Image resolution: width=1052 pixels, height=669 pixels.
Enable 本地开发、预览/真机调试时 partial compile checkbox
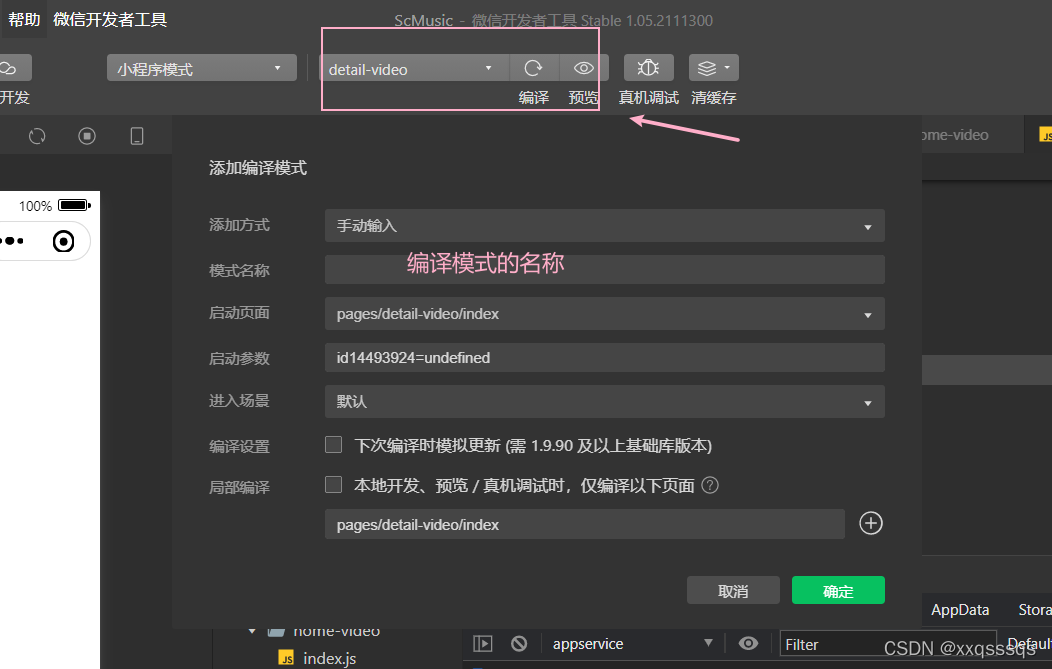point(333,484)
